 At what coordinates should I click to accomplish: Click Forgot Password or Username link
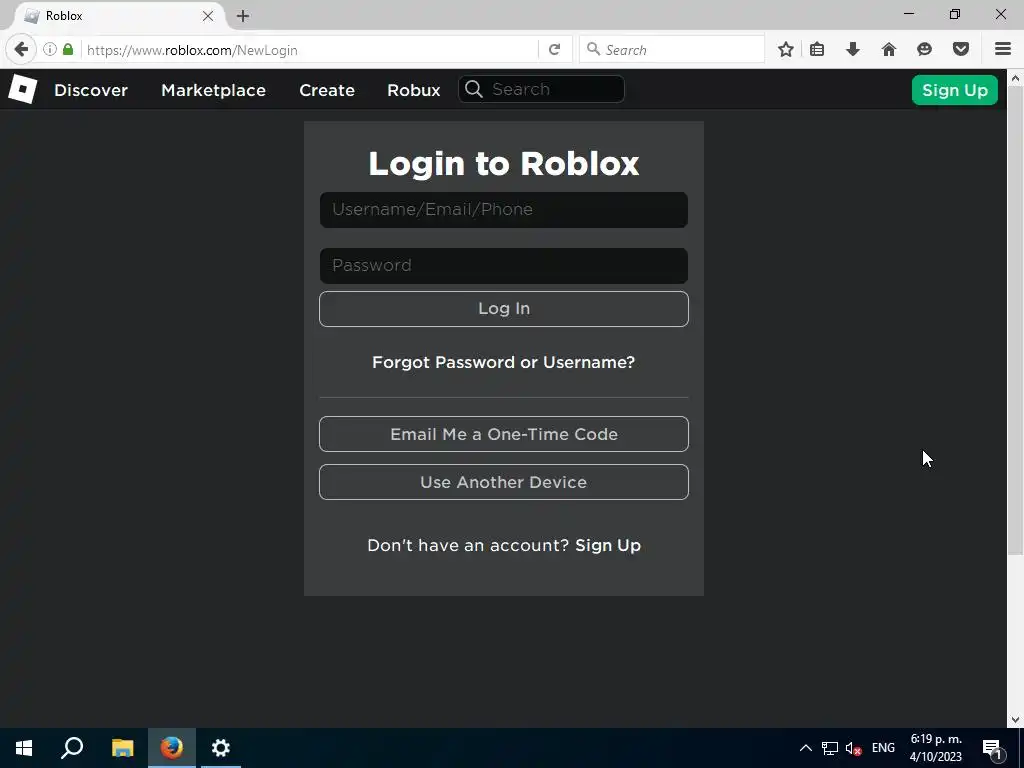(x=504, y=362)
